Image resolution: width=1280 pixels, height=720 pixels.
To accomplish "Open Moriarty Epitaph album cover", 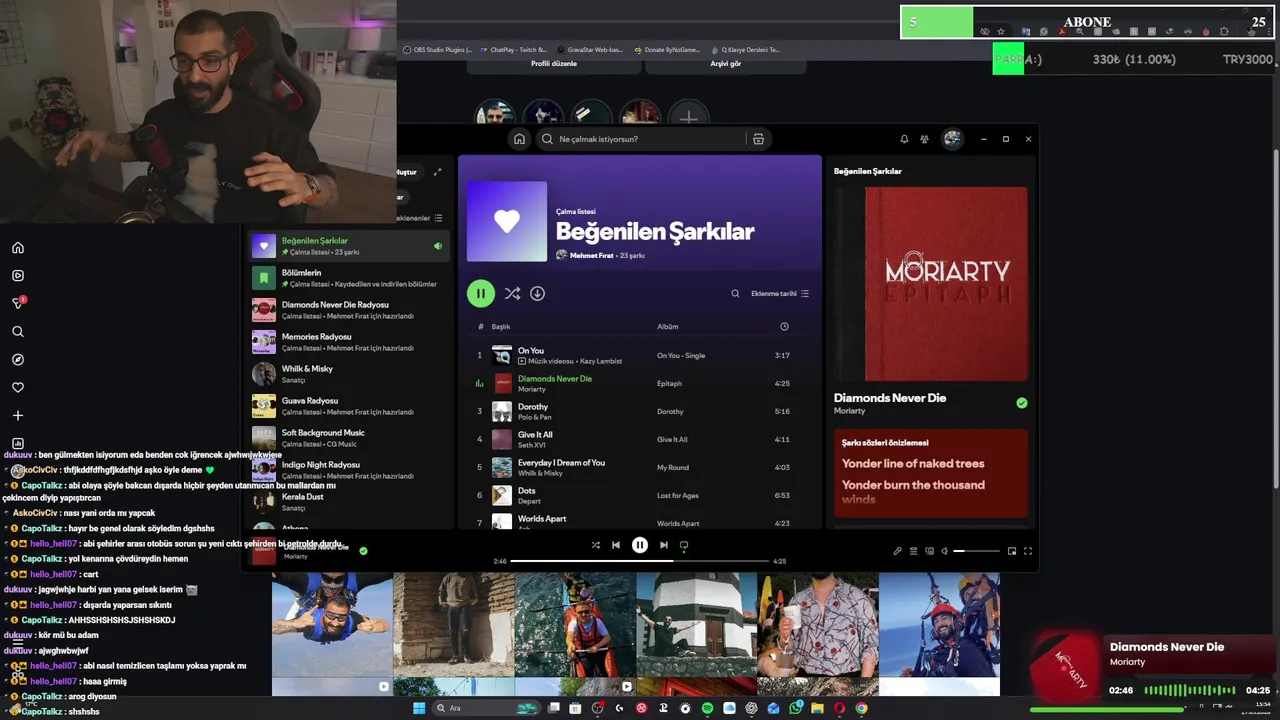I will tap(931, 283).
